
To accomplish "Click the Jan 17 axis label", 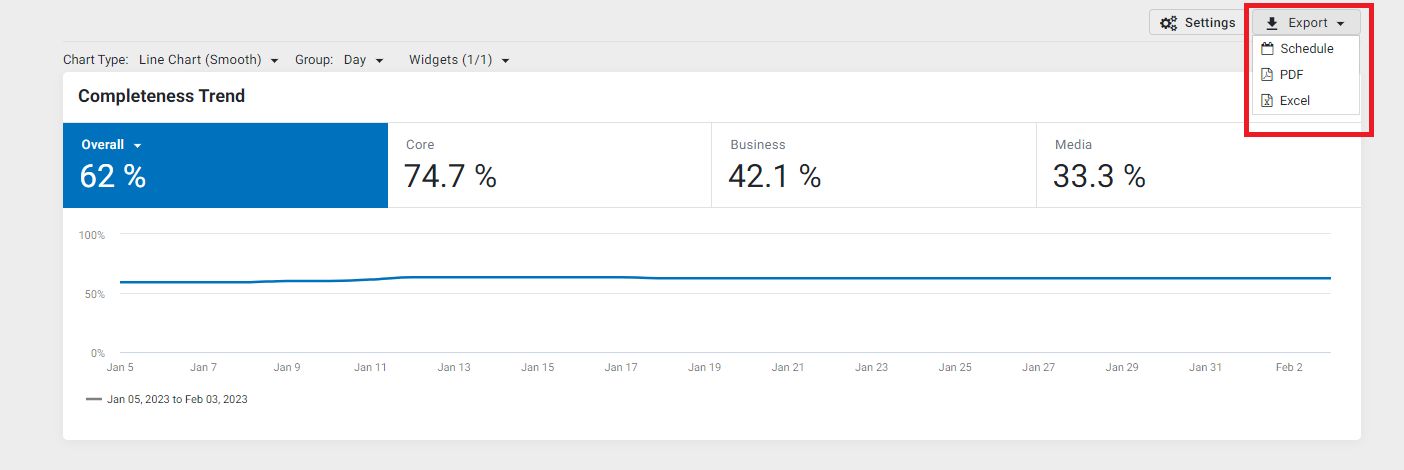I will tap(621, 367).
